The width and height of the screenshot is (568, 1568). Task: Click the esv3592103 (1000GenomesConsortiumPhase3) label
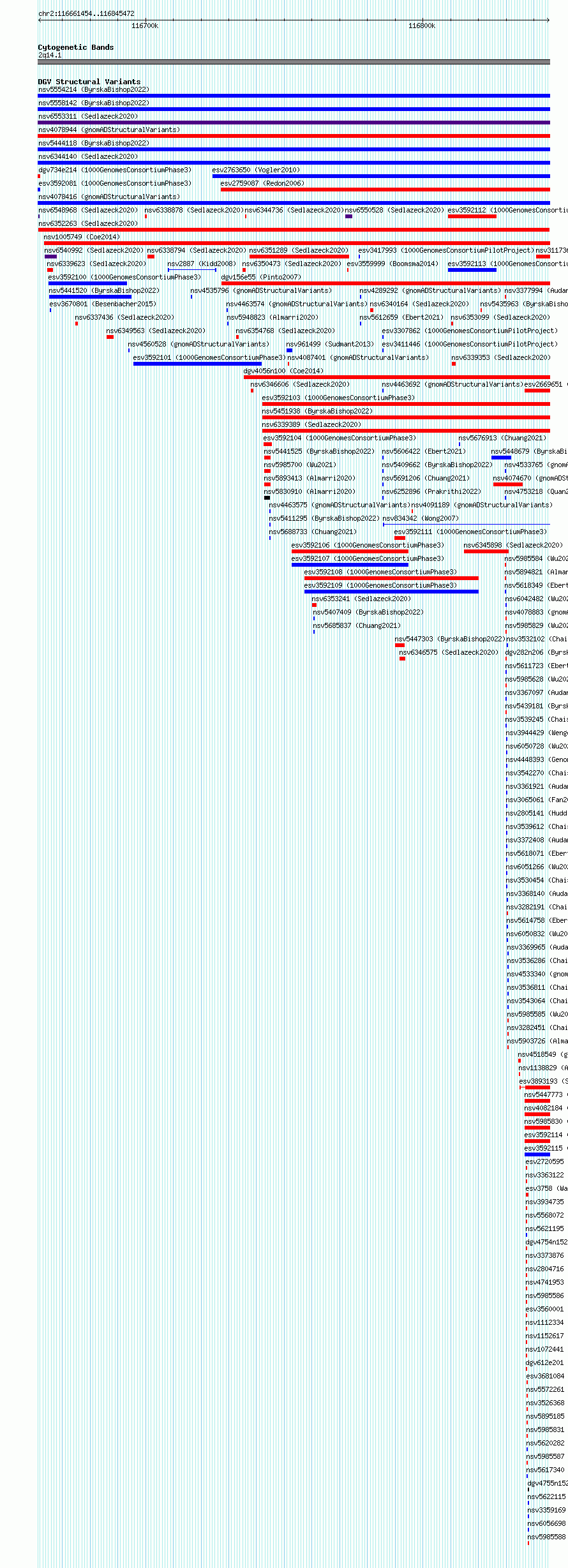click(x=338, y=398)
